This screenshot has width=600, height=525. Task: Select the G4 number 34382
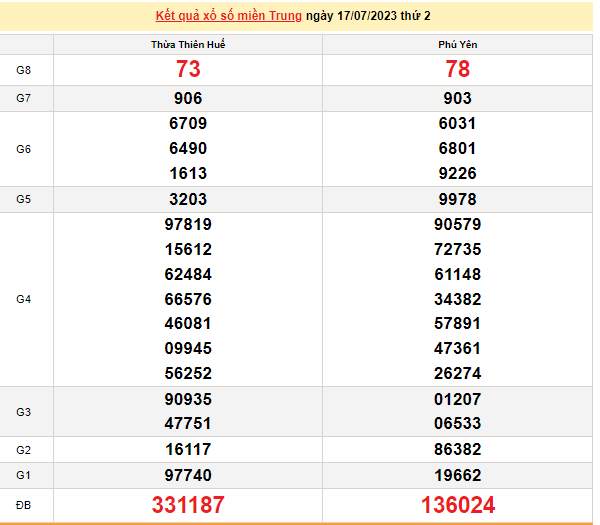(x=458, y=299)
